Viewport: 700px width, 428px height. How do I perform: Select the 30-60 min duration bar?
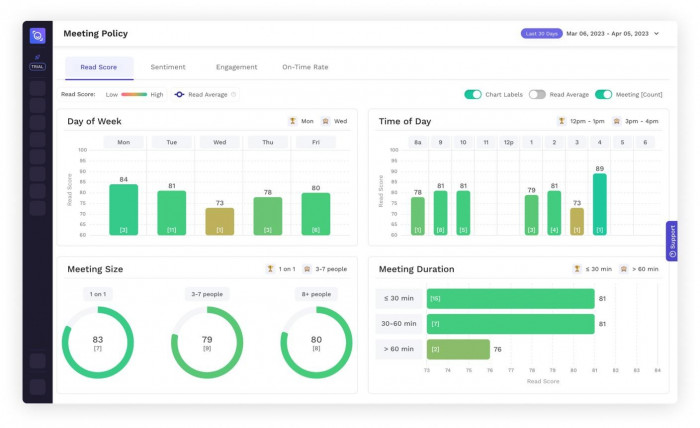point(510,324)
